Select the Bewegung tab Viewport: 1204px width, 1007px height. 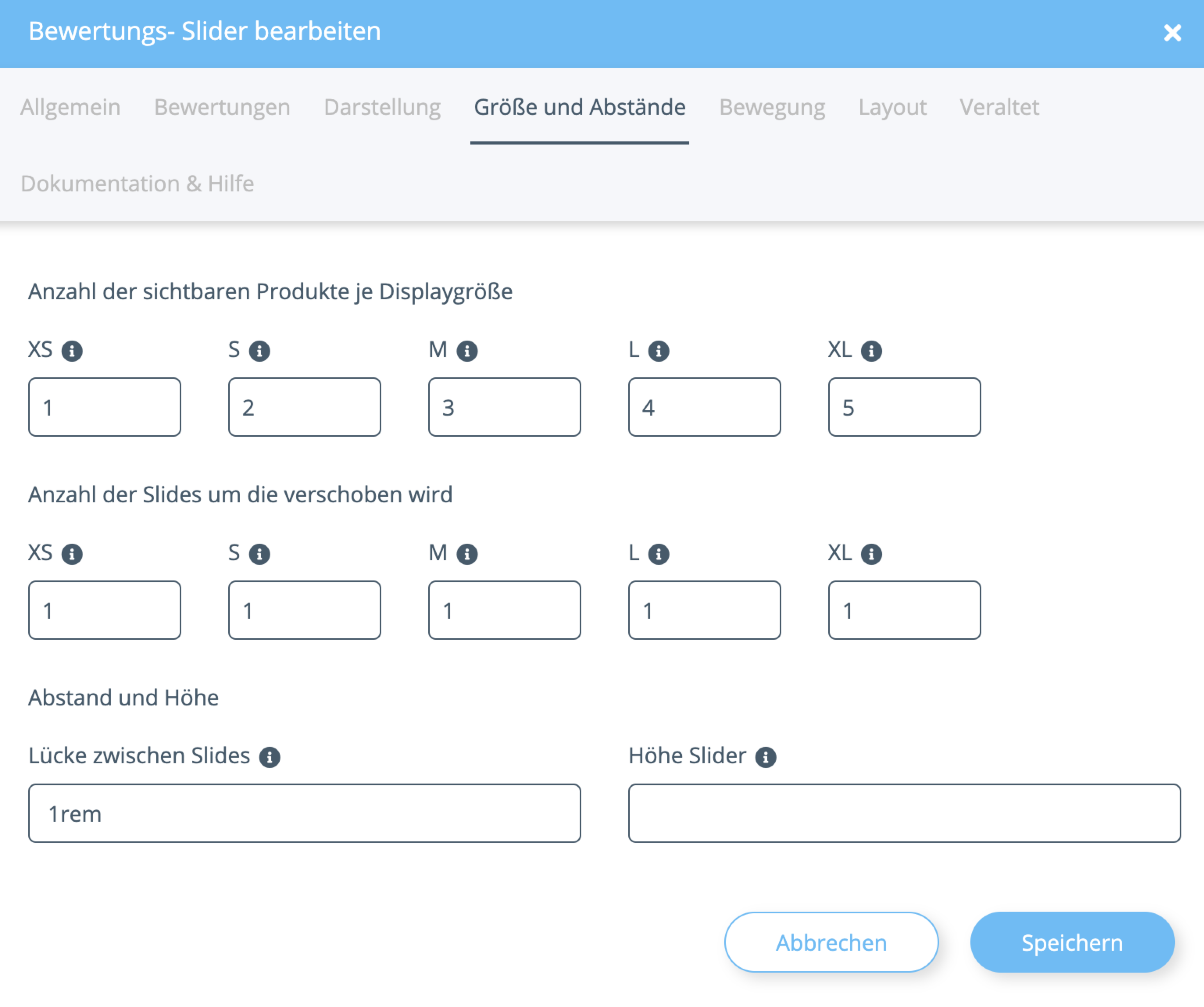(x=772, y=107)
